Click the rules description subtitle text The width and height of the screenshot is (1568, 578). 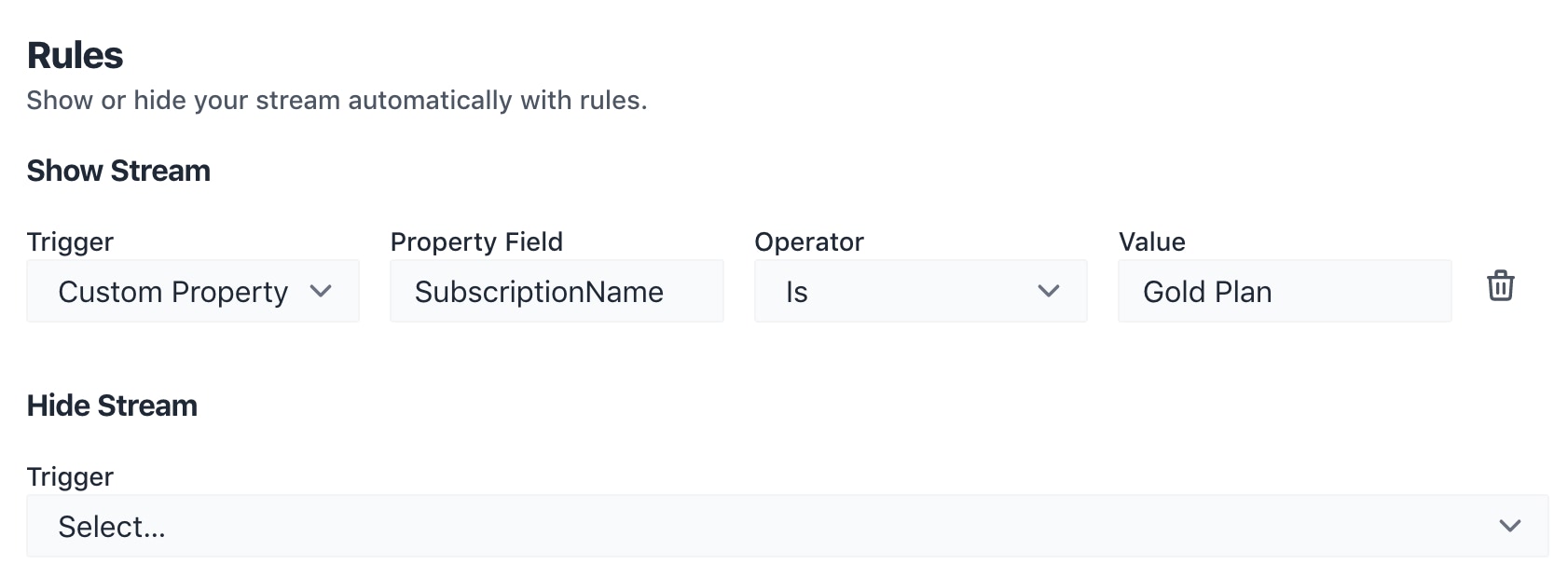(x=337, y=101)
